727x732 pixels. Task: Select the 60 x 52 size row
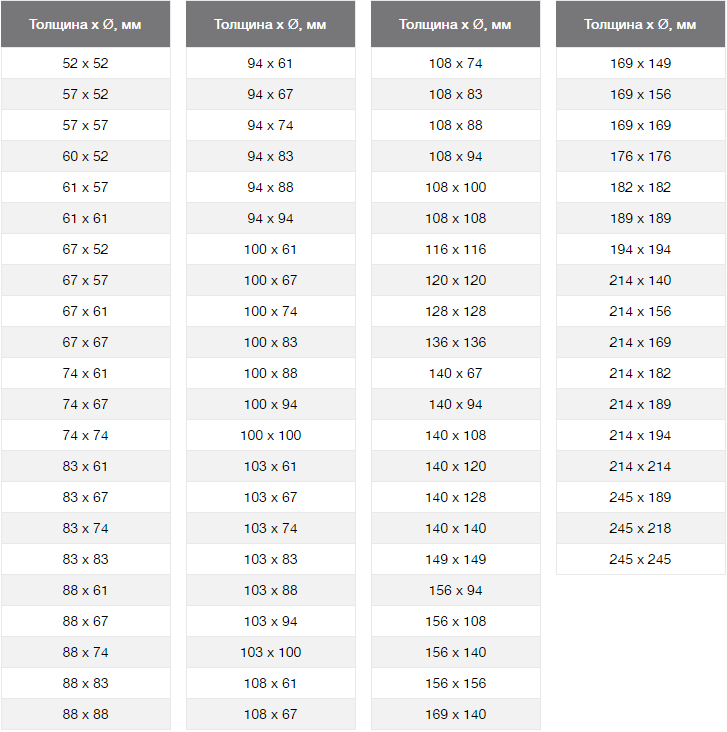coord(85,156)
